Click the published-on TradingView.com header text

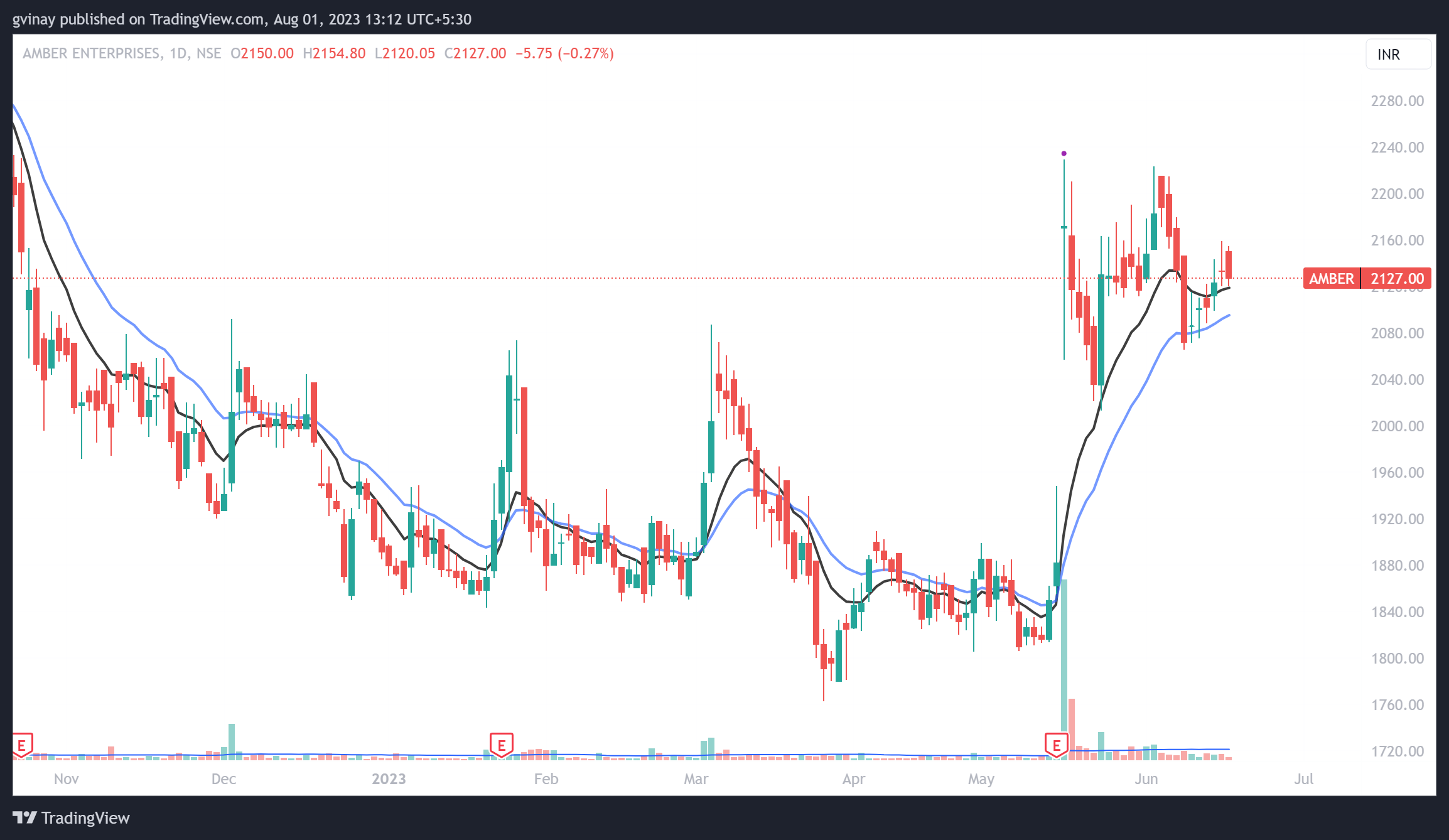coord(242,19)
